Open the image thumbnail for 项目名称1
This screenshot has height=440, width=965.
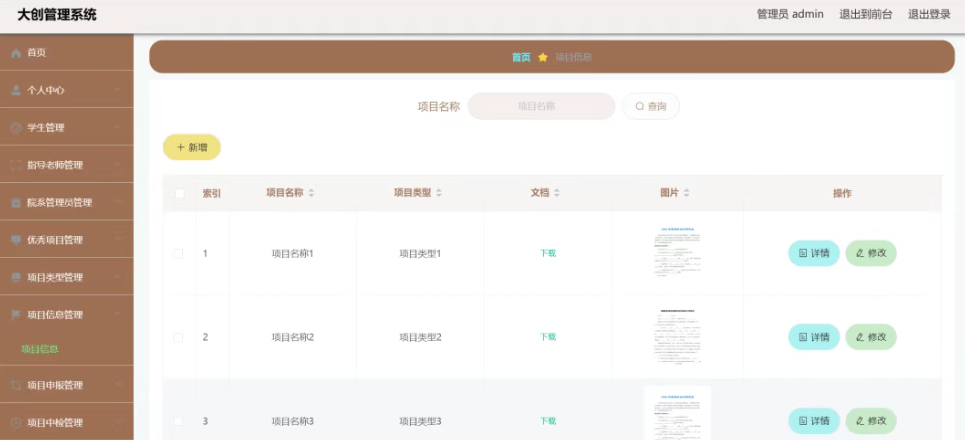pos(677,254)
